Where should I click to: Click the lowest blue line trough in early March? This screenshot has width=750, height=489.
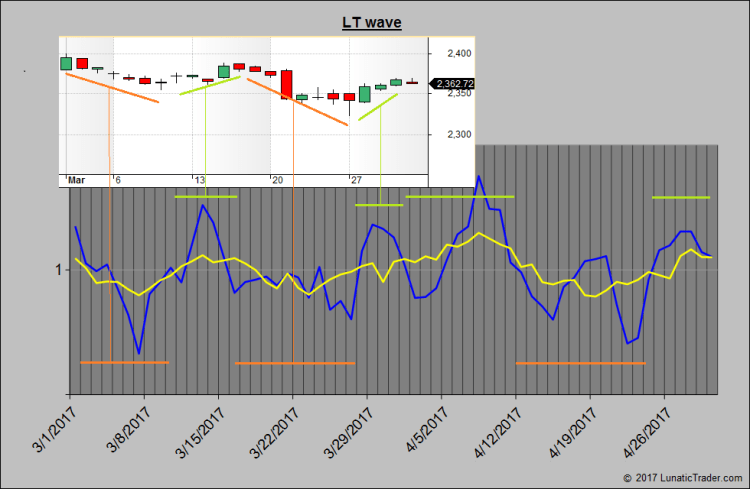[139, 354]
